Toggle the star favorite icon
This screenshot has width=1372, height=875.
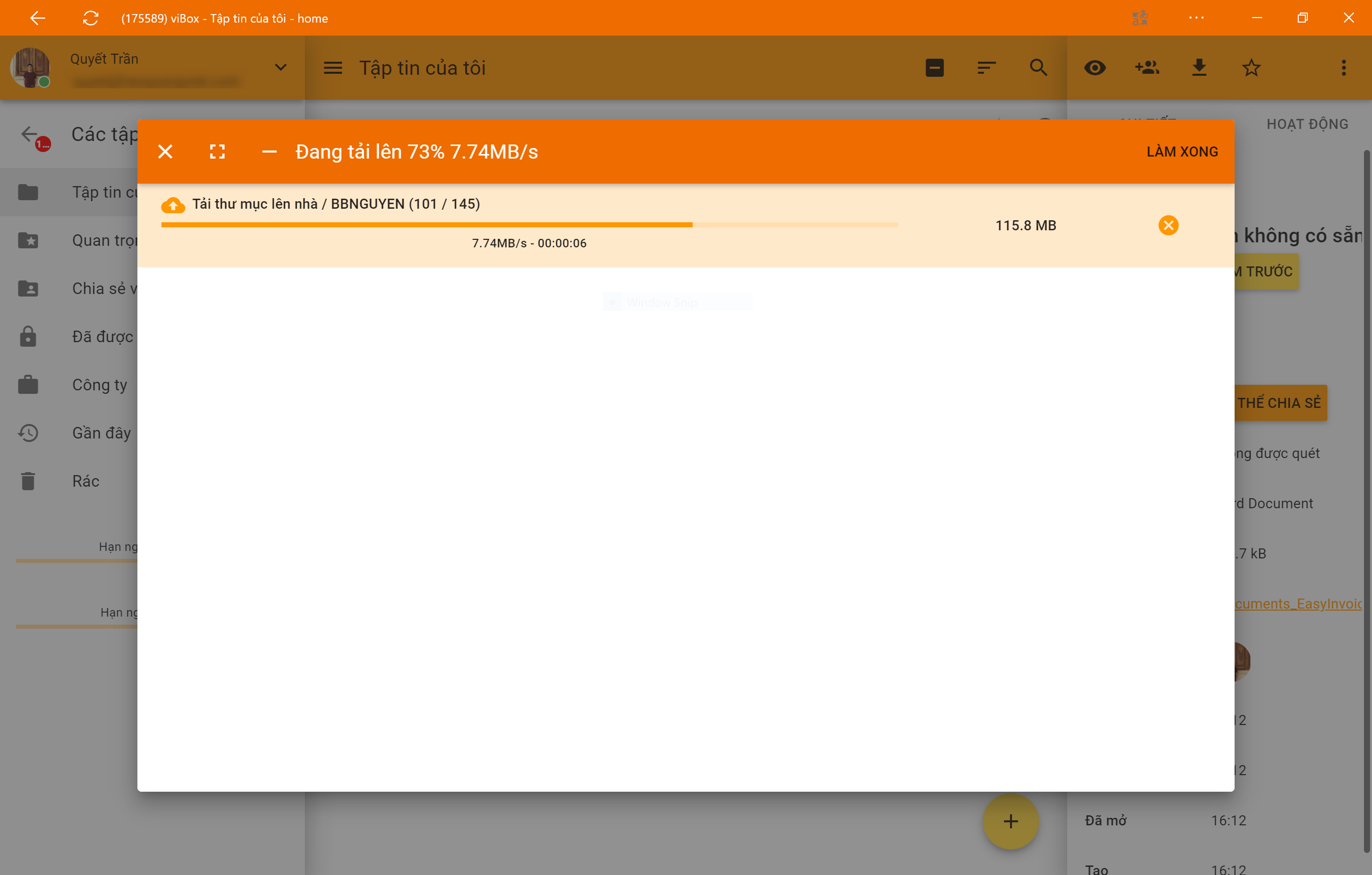(x=1251, y=68)
